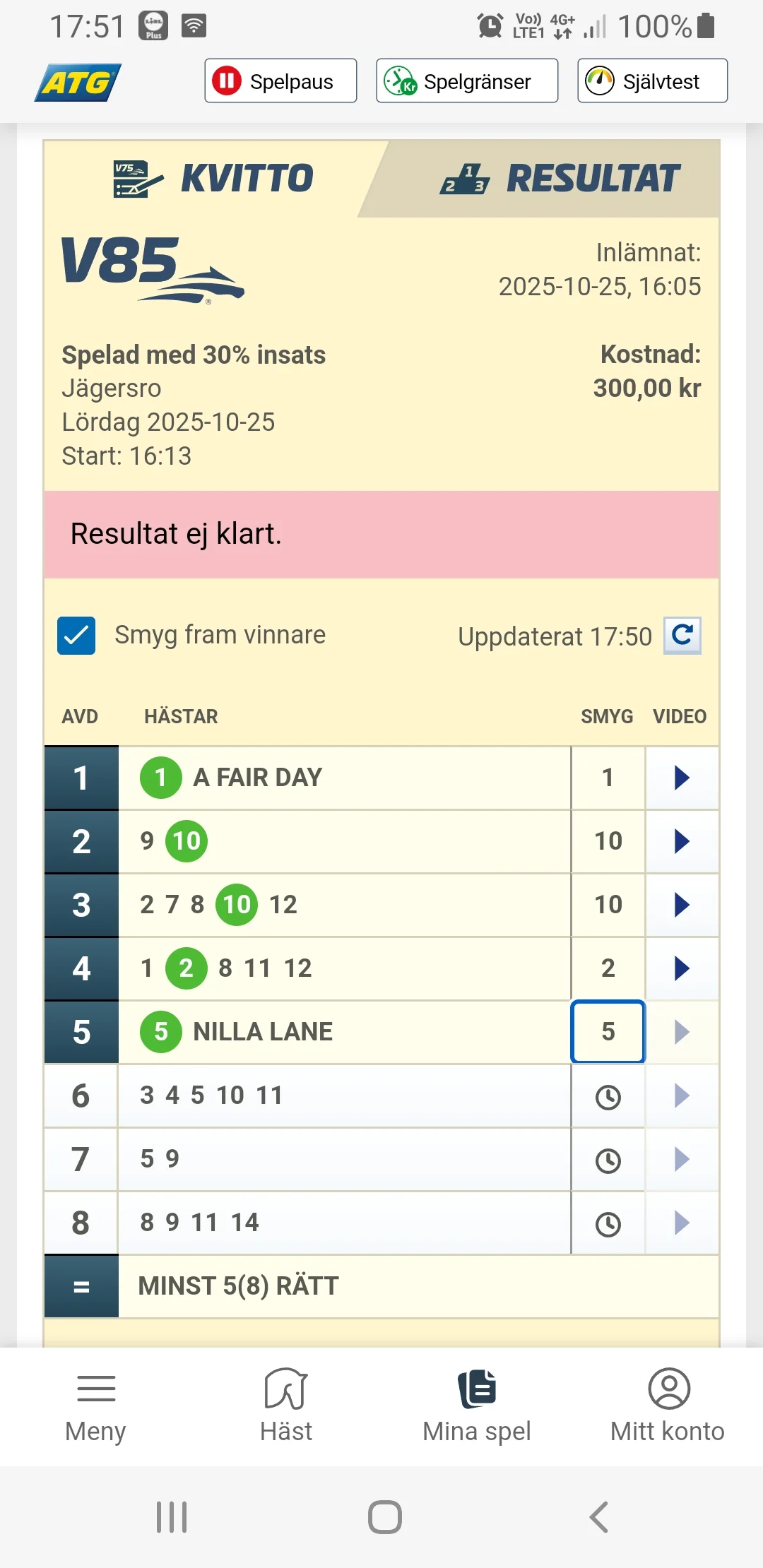Image resolution: width=763 pixels, height=1568 pixels.
Task: Refresh the updated results
Action: pyautogui.click(x=682, y=635)
